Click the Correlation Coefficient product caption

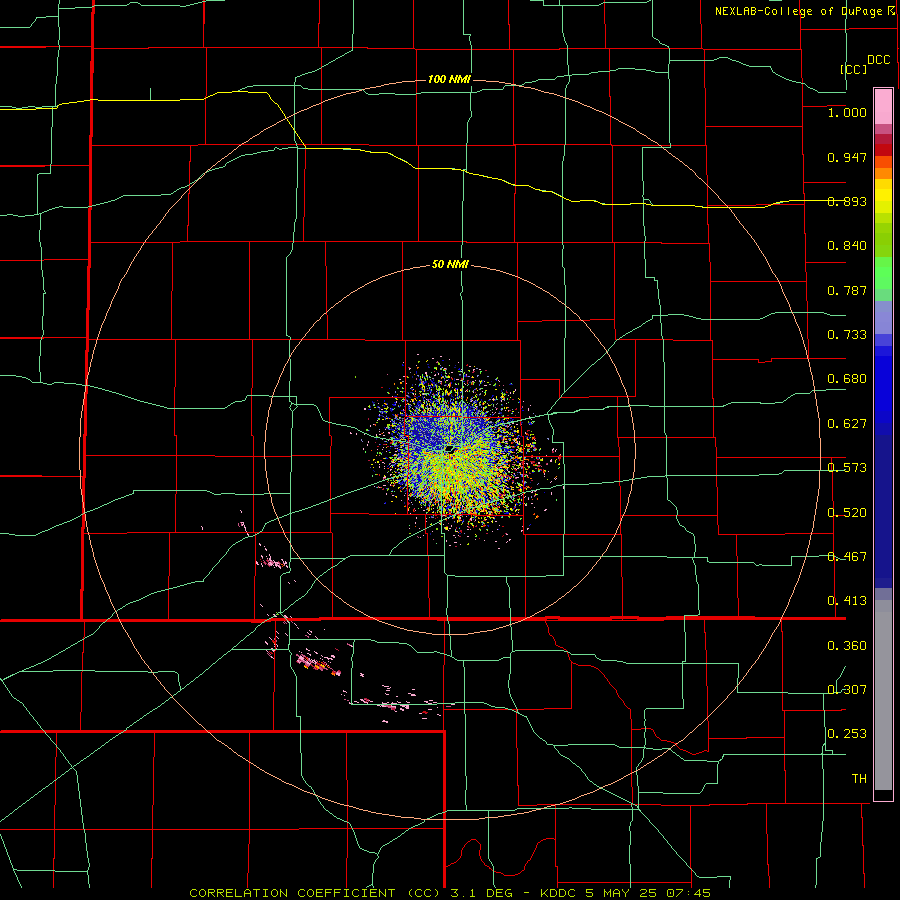pos(450,893)
